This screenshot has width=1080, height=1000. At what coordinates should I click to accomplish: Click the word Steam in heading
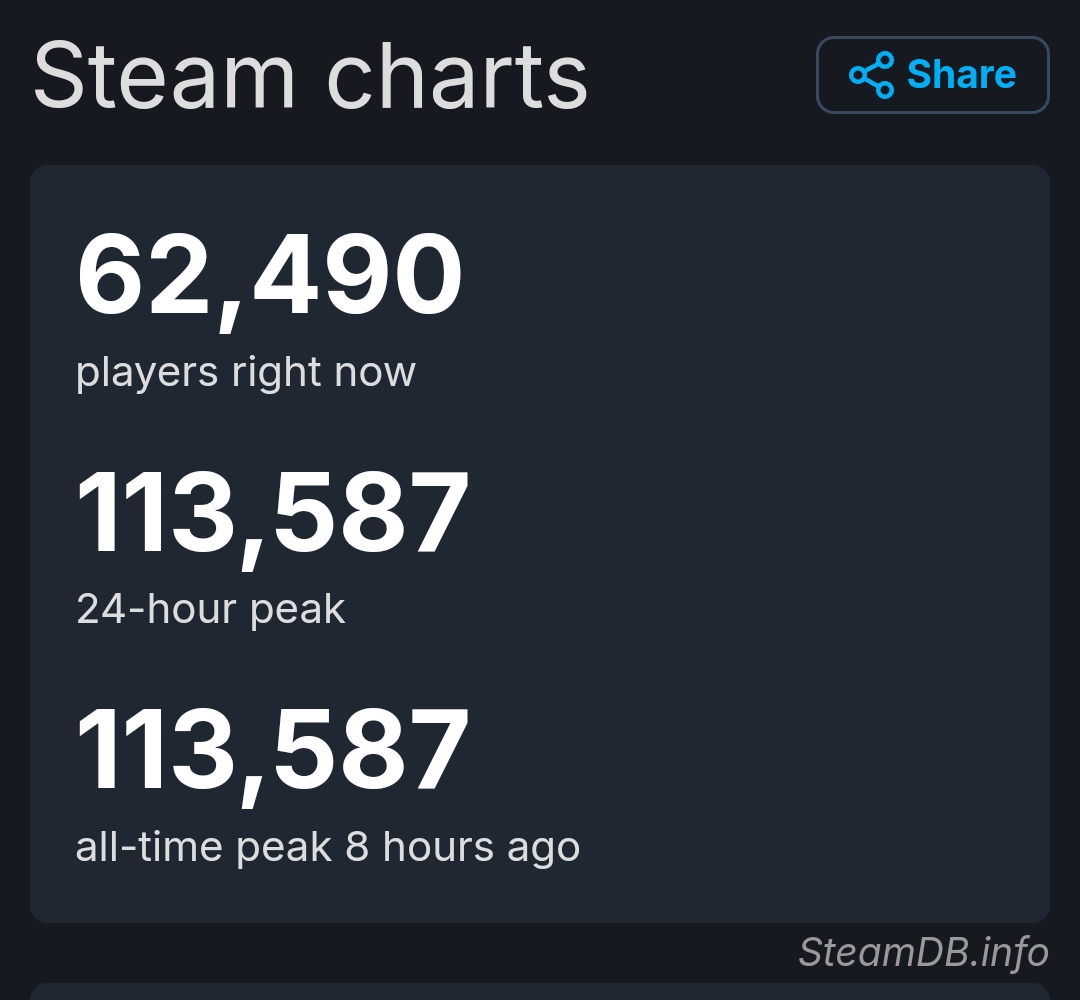point(165,75)
